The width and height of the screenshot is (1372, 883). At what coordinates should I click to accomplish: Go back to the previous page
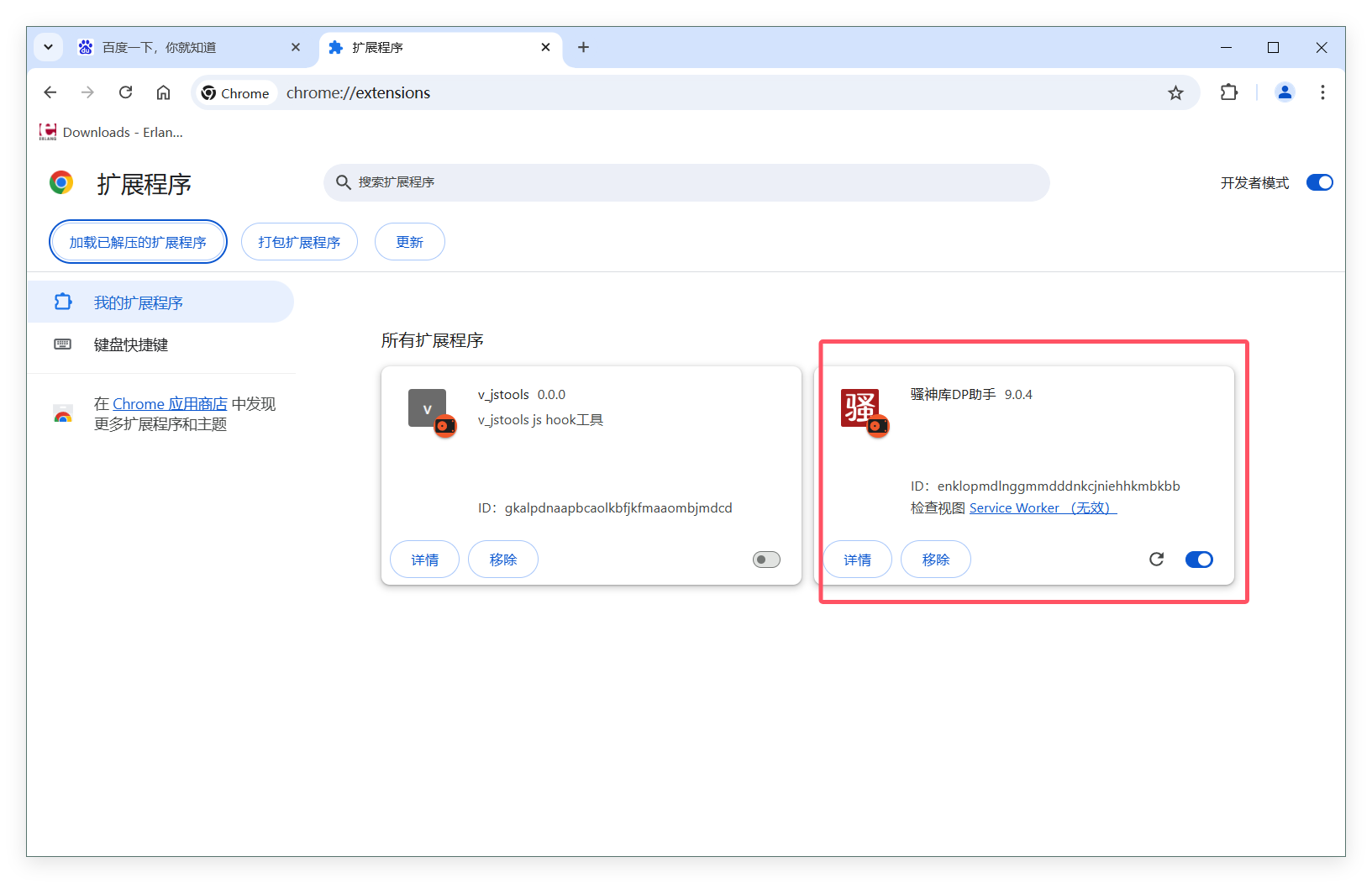[x=50, y=92]
